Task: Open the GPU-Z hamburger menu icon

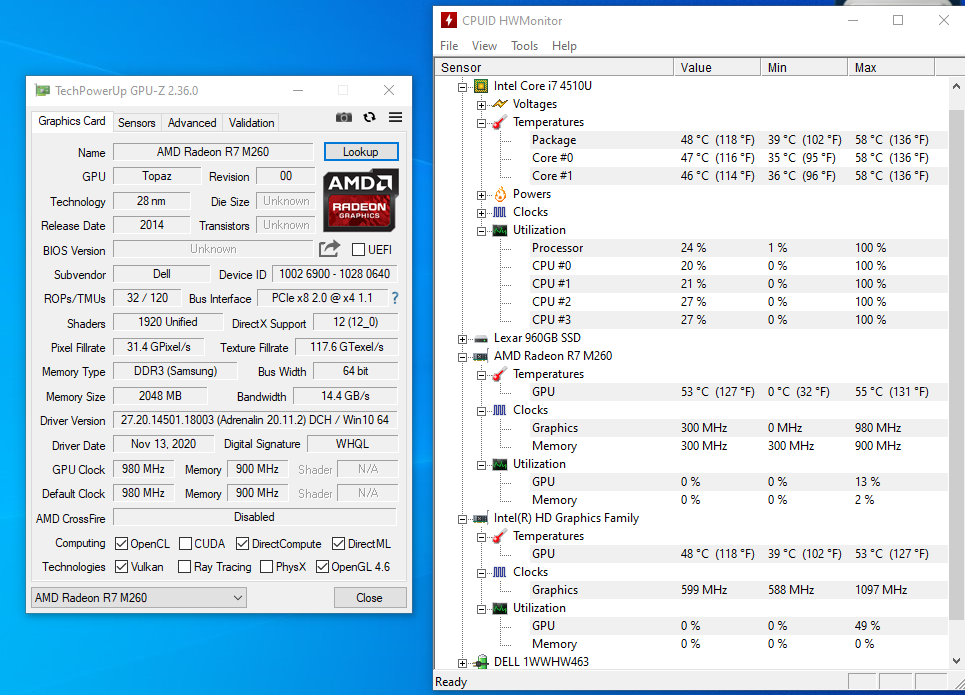Action: (395, 117)
